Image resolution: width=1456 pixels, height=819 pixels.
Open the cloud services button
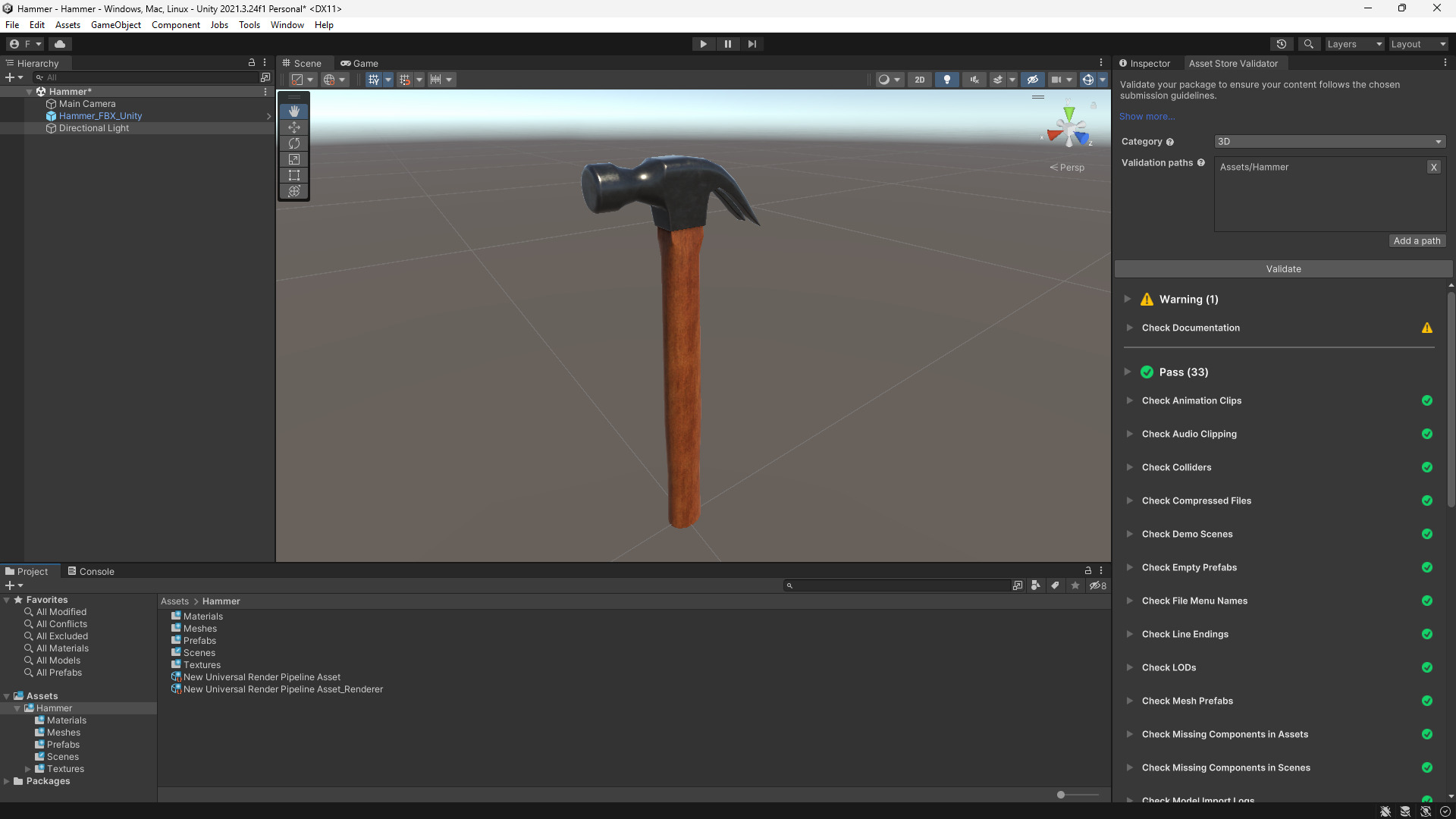(x=61, y=44)
